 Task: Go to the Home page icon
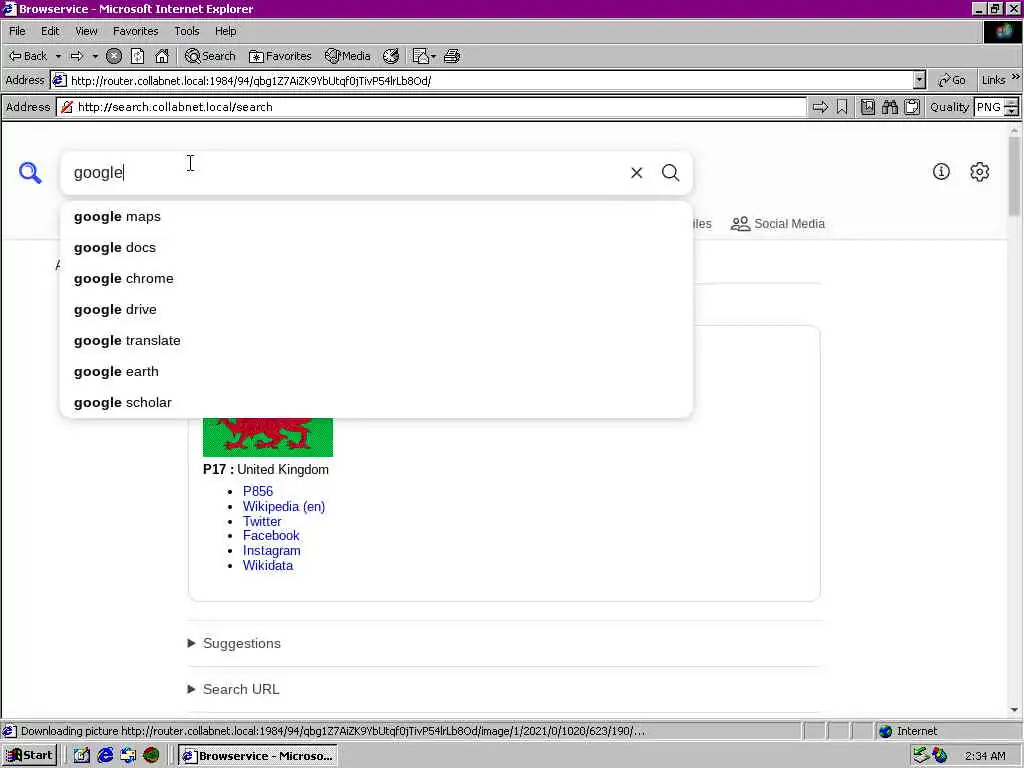(x=162, y=56)
